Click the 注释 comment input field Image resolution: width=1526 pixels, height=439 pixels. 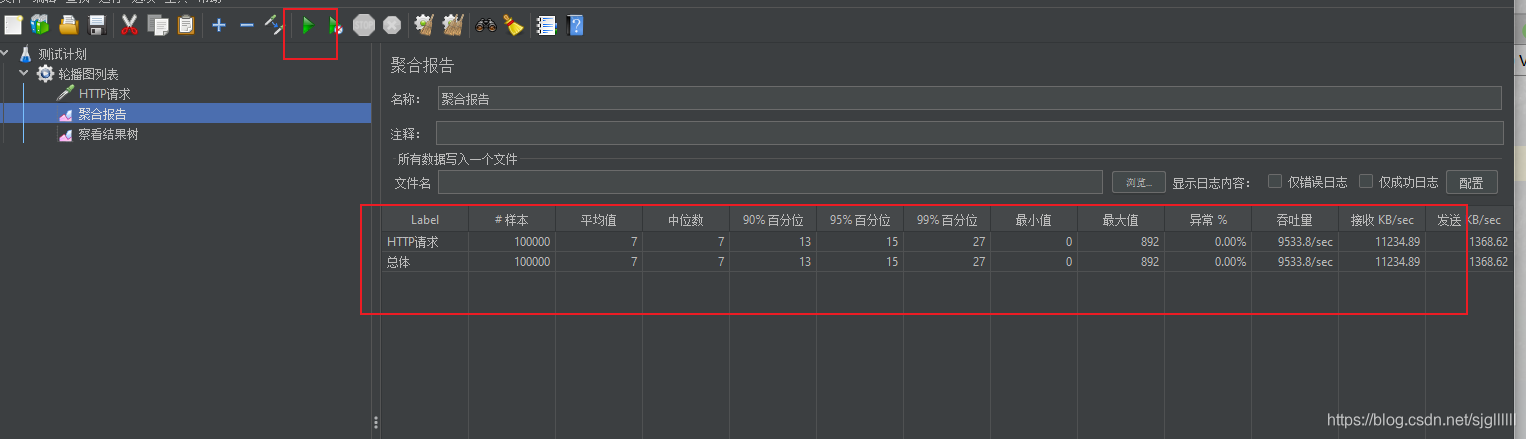click(969, 133)
